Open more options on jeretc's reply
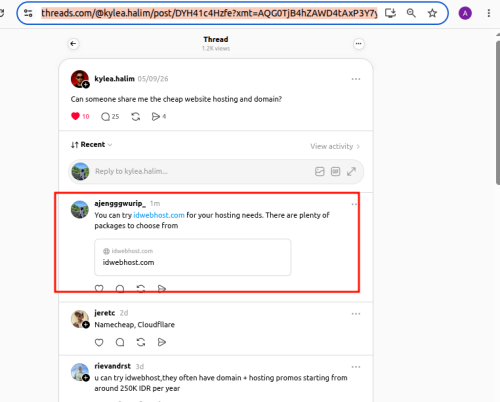 point(356,314)
